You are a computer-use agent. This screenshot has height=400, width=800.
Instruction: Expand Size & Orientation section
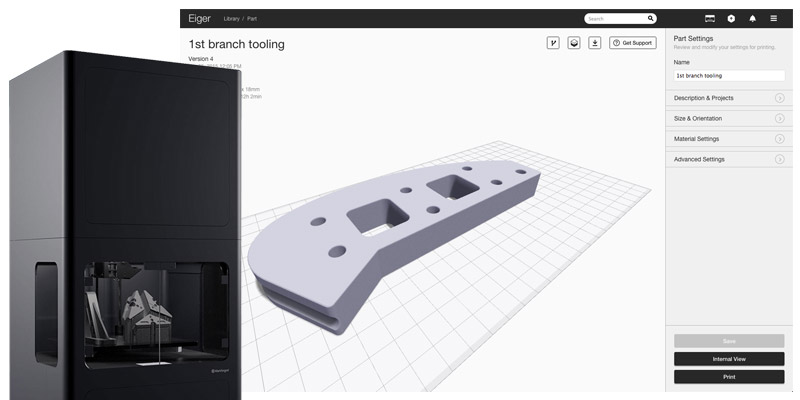point(779,118)
